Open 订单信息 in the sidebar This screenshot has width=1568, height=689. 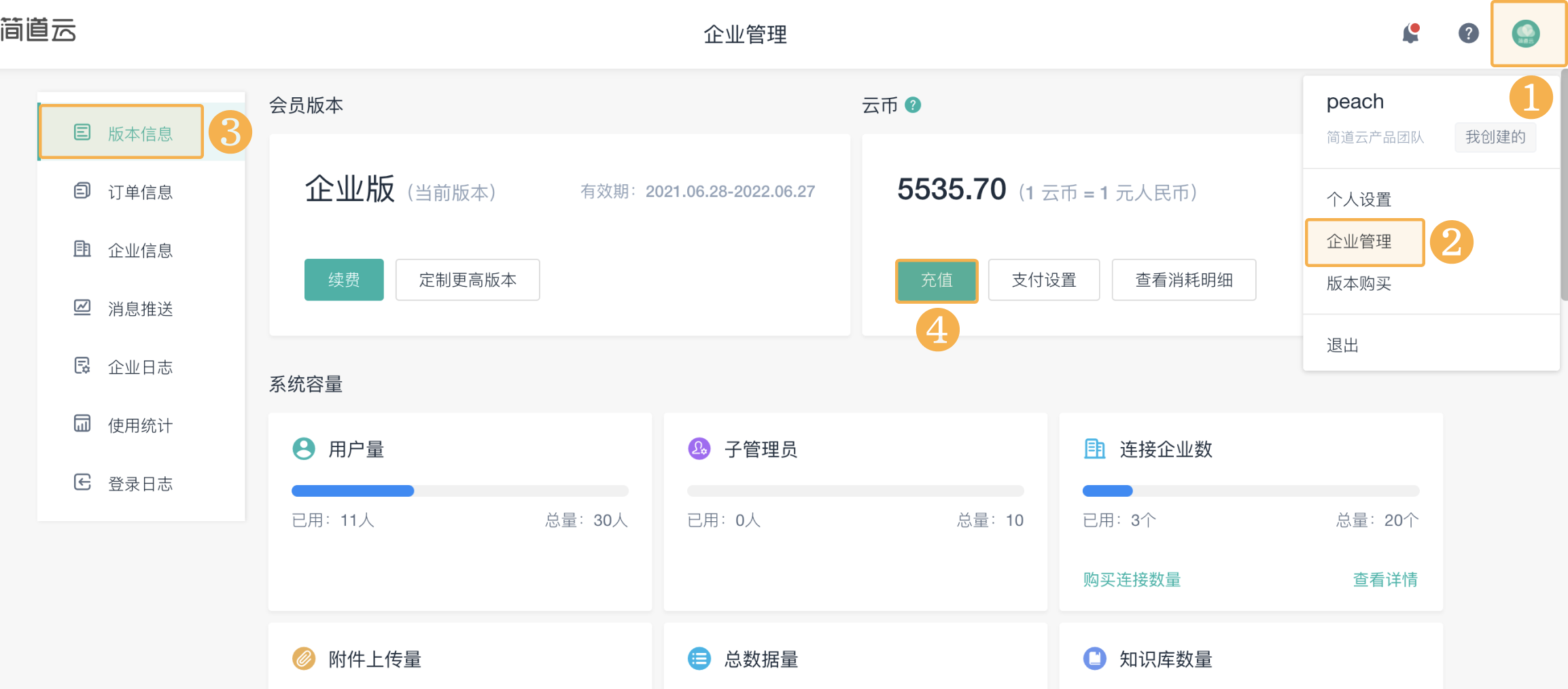[141, 192]
